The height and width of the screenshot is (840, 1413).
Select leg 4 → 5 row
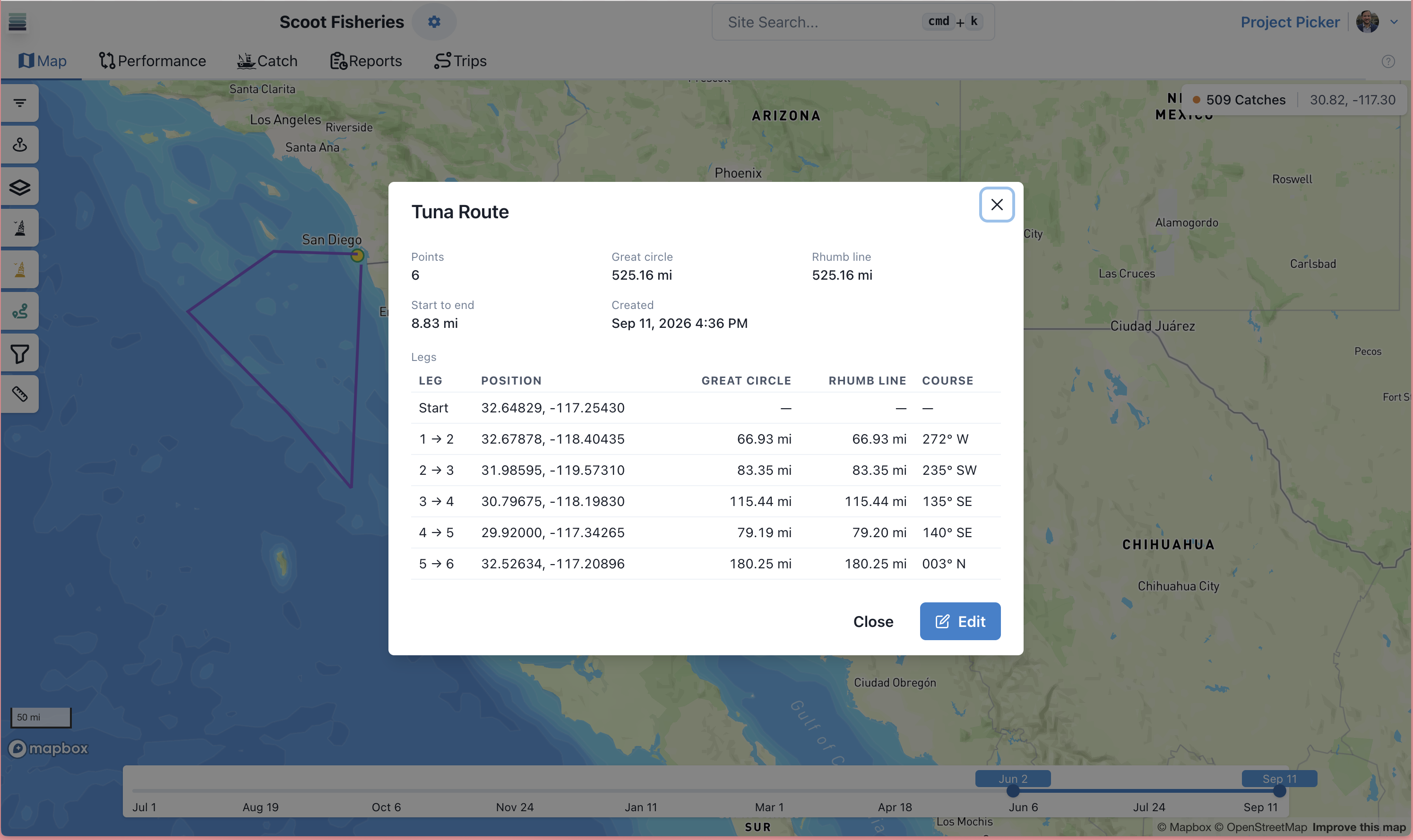[706, 532]
